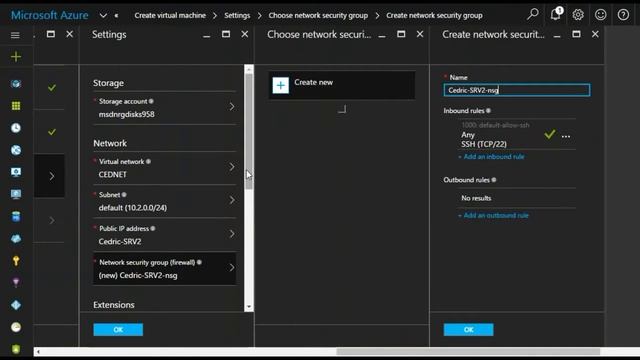Click scroll-left arrow on bottom scrollbar

(x=38, y=351)
